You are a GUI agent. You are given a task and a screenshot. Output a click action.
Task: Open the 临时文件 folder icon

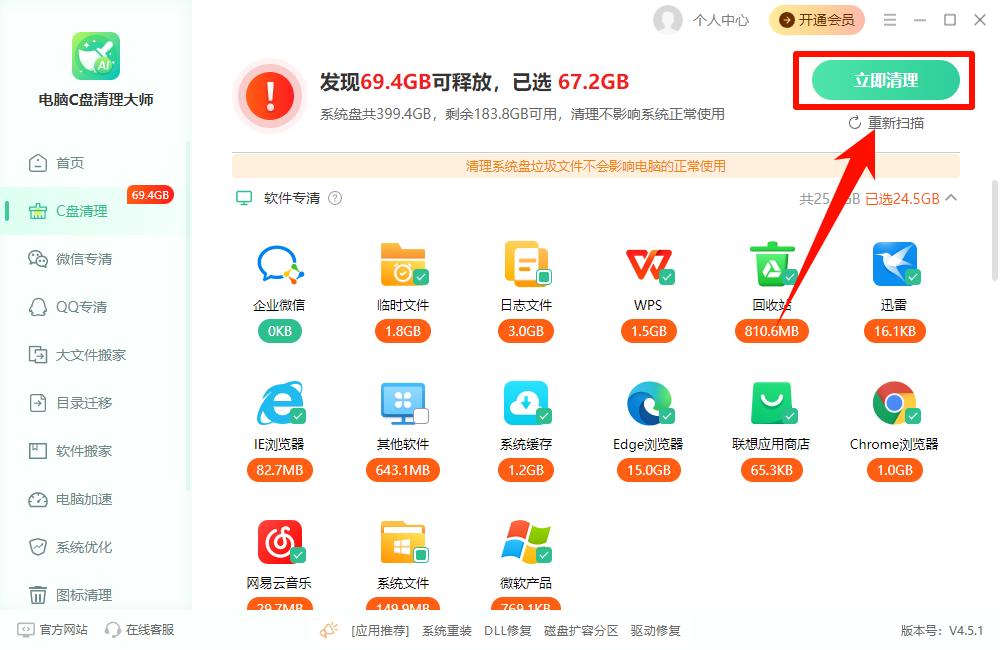403,264
